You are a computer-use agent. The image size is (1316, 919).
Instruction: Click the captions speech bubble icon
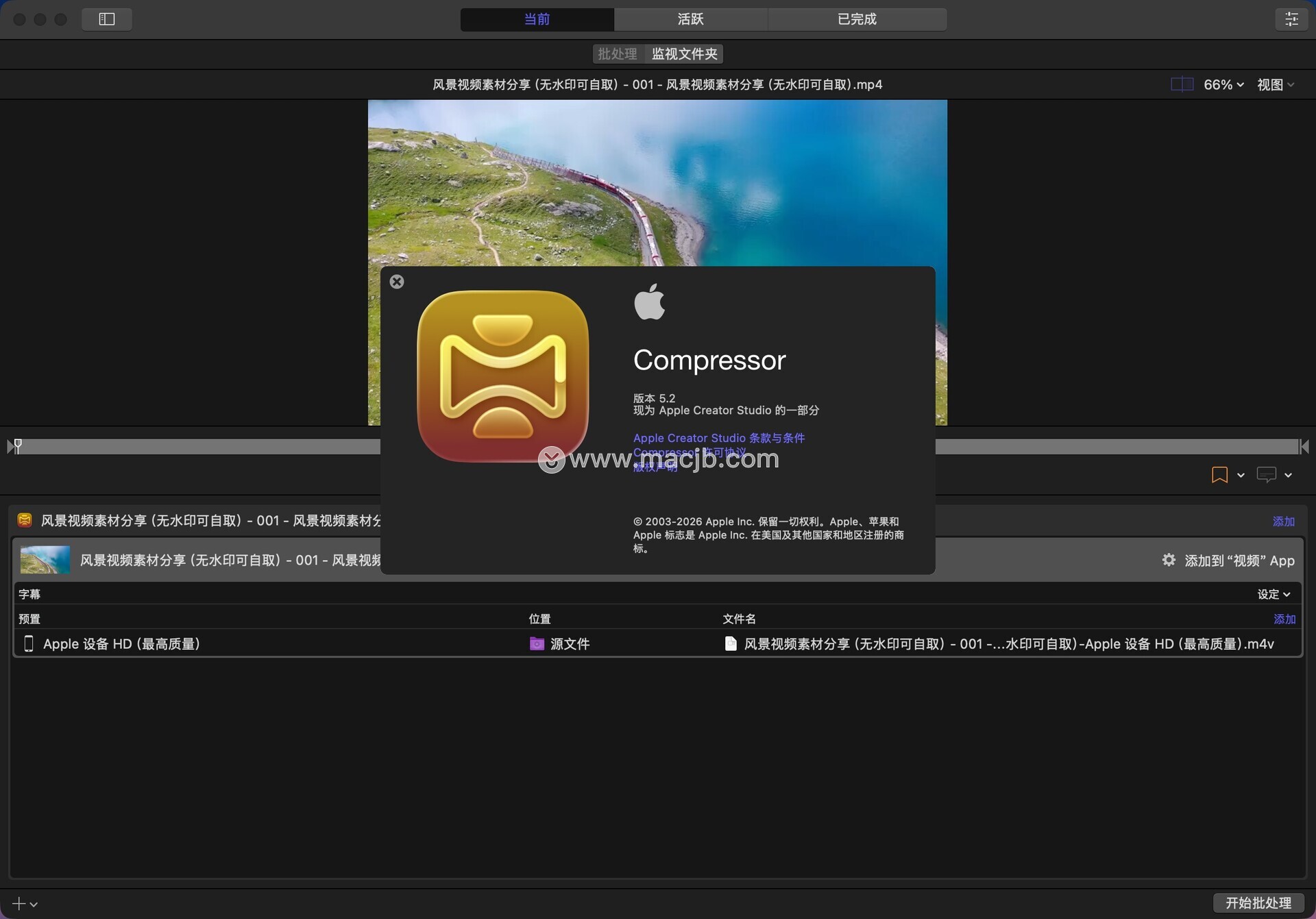[x=1266, y=474]
